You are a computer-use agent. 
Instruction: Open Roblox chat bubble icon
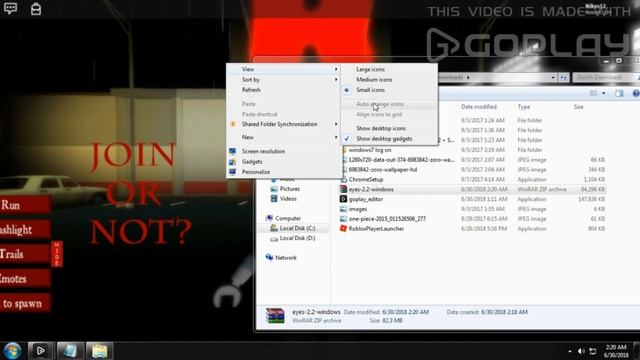[10, 8]
